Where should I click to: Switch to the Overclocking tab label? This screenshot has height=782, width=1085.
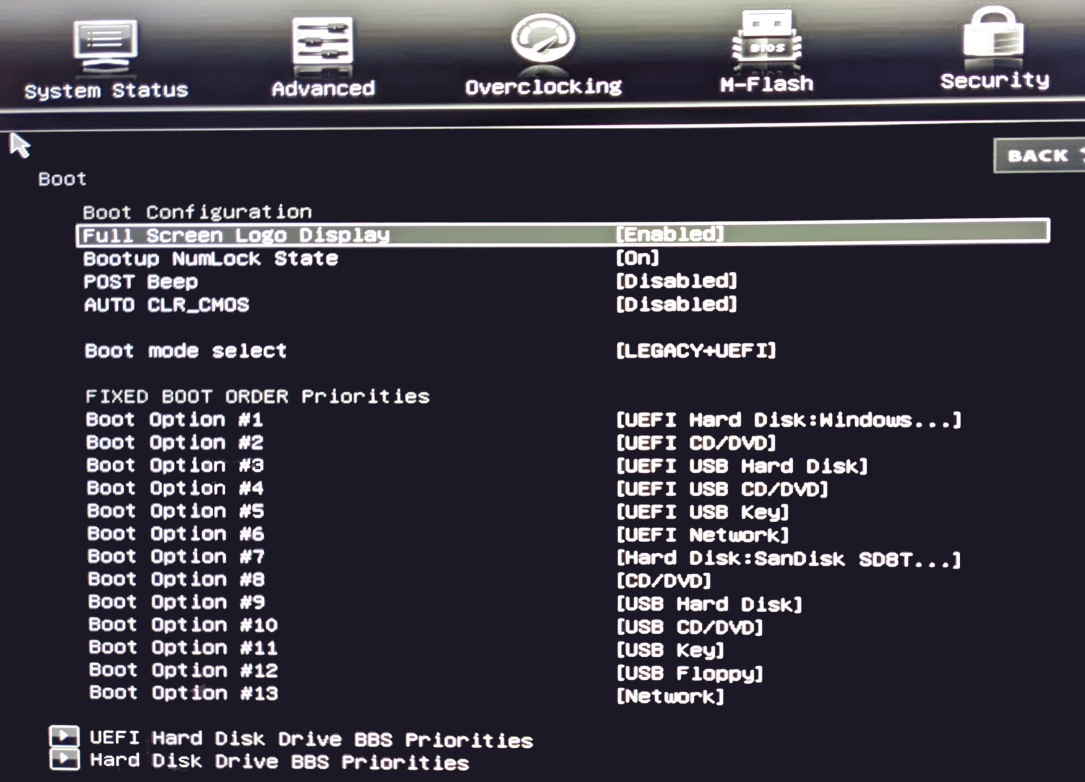click(543, 87)
